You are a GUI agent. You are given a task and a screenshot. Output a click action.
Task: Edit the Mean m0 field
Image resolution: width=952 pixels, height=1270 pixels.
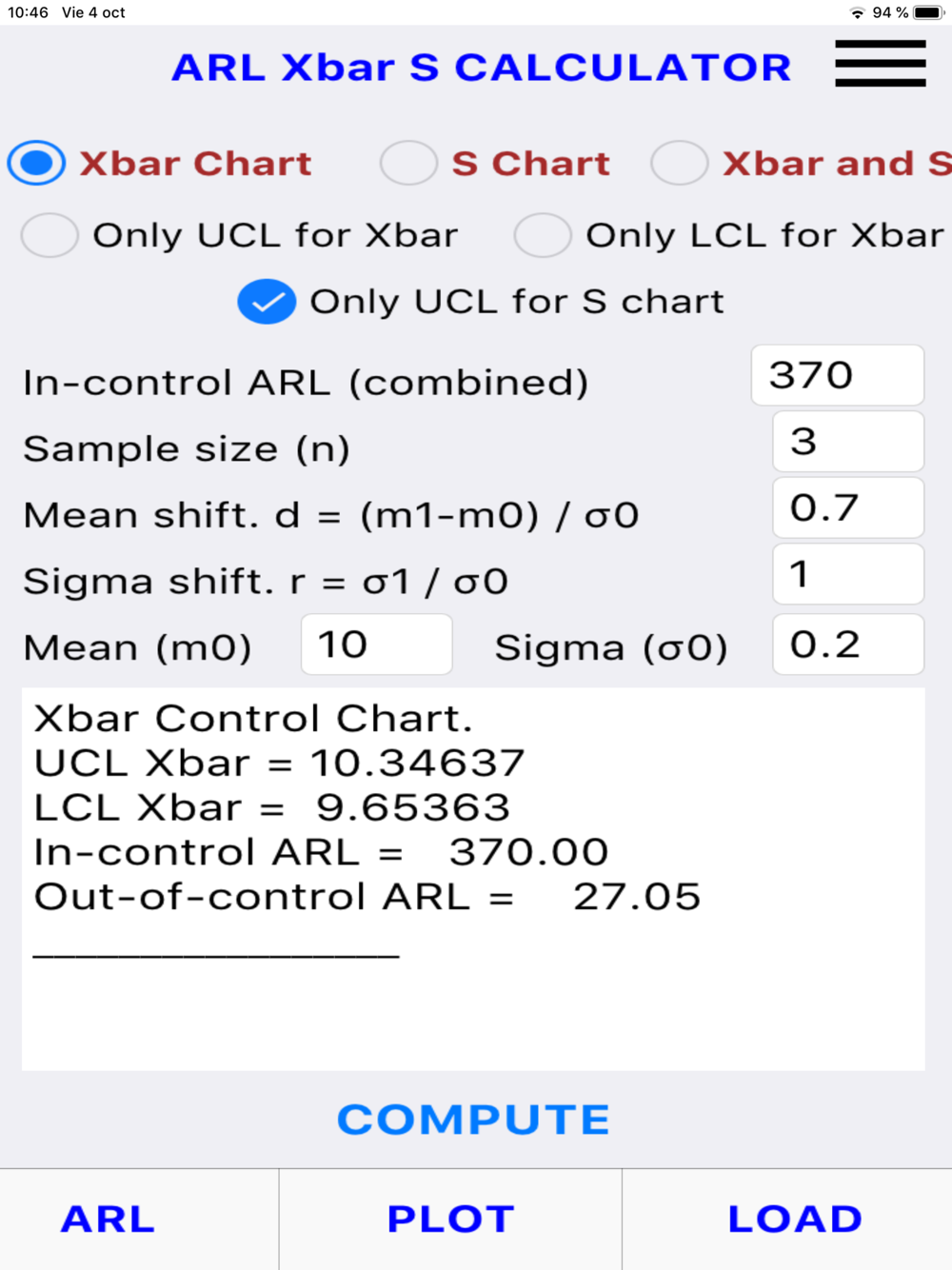tap(376, 645)
